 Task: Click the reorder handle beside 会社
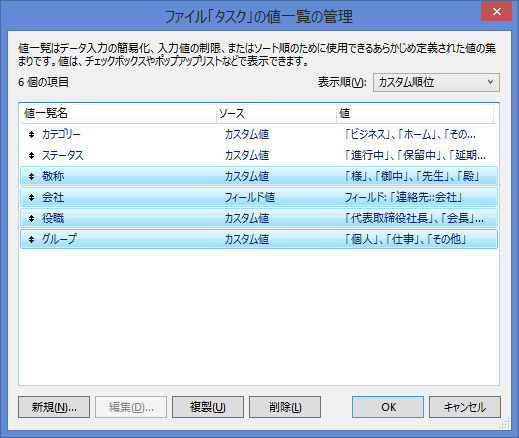point(31,197)
